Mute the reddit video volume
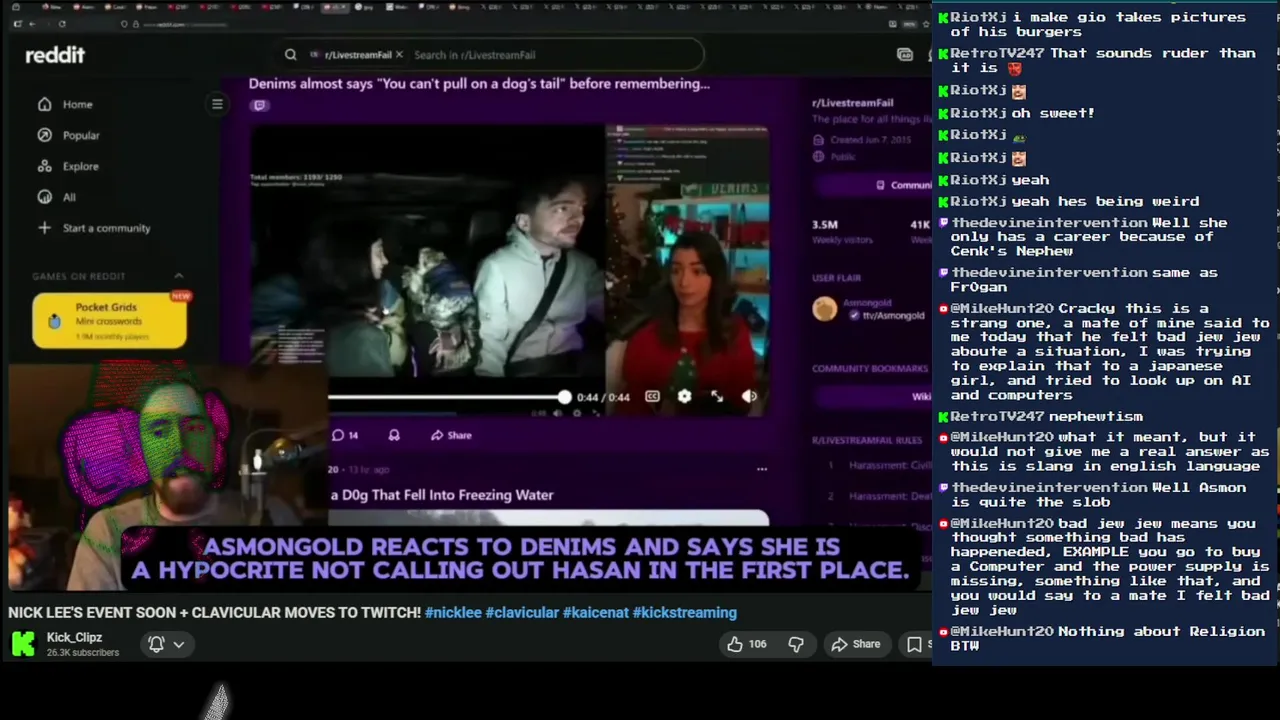 pyautogui.click(x=749, y=397)
